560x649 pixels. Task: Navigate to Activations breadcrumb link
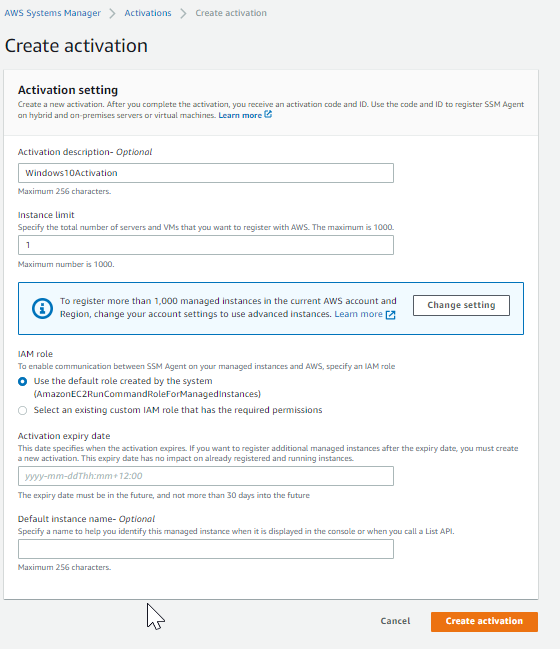coord(148,13)
